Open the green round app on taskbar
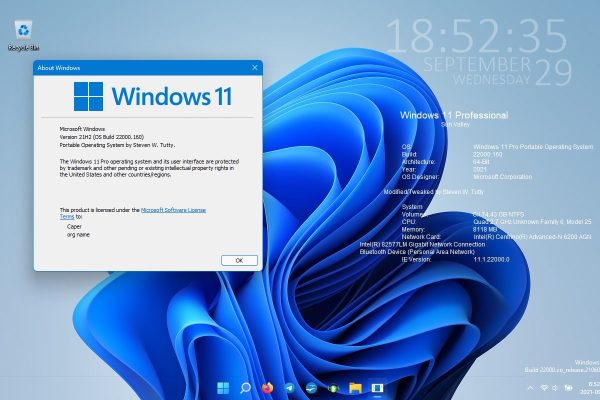The height and width of the screenshot is (400, 600). pos(333,388)
